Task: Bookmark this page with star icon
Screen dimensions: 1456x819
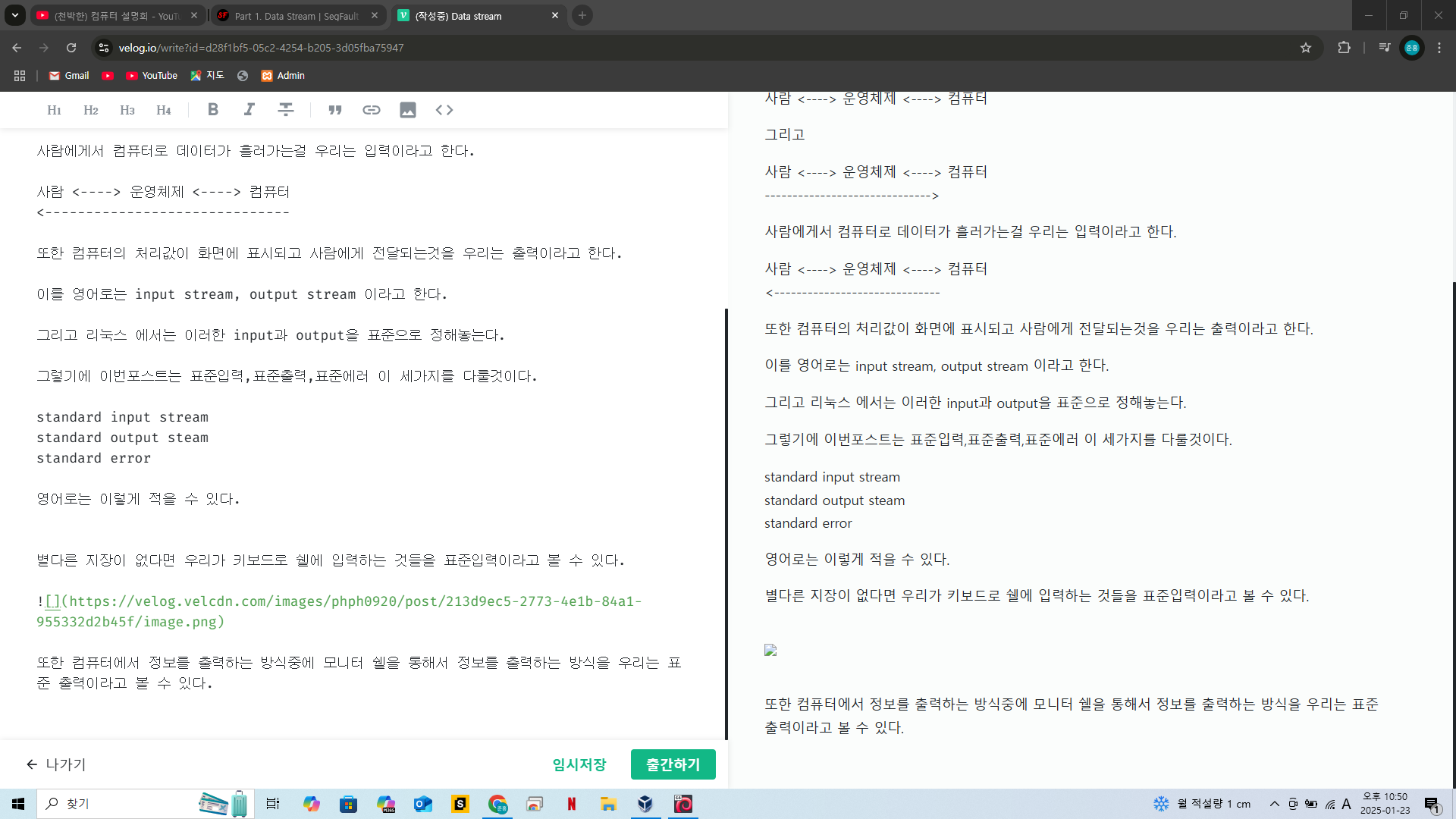Action: pyautogui.click(x=1306, y=48)
